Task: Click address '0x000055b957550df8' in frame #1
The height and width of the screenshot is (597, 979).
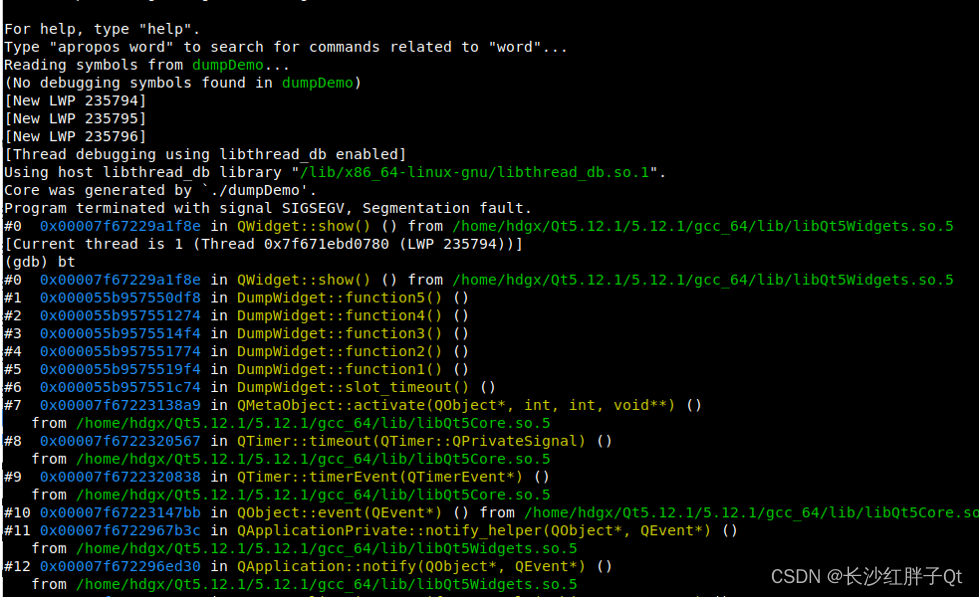Action: click(x=121, y=298)
